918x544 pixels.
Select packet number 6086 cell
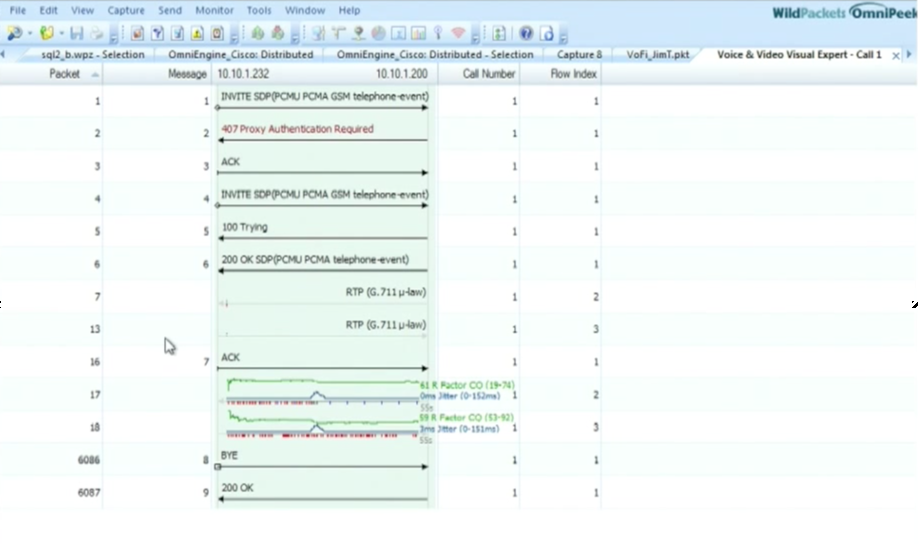pyautogui.click(x=88, y=460)
